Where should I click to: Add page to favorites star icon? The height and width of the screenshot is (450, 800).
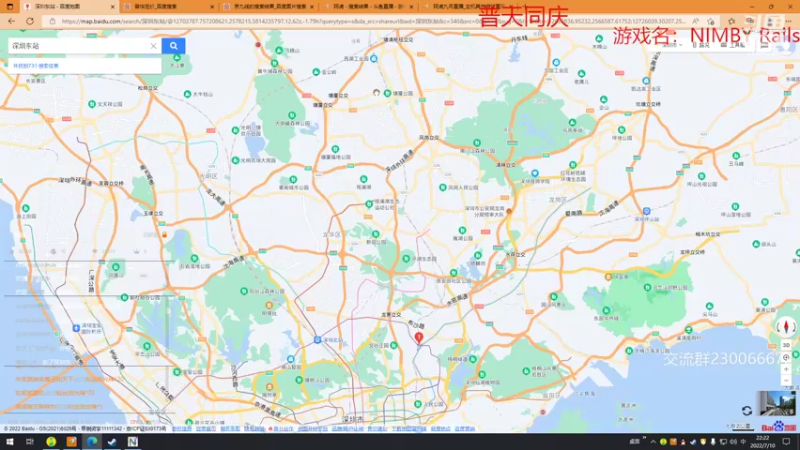pos(711,21)
